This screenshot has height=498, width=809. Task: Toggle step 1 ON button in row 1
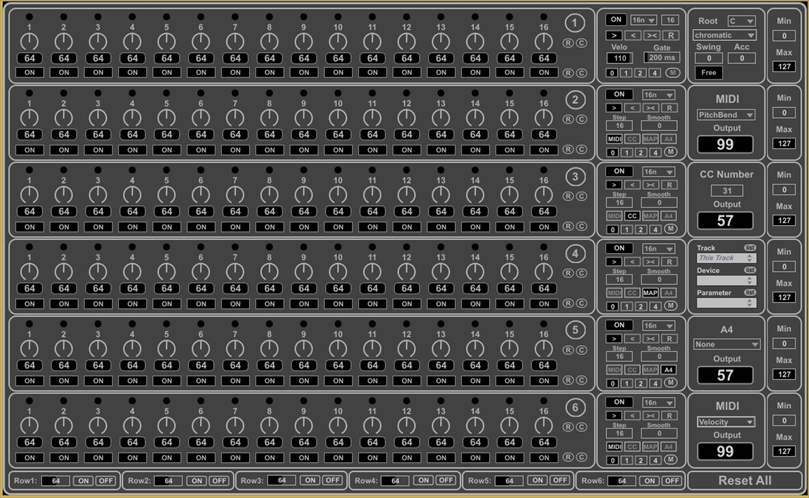coord(30,72)
